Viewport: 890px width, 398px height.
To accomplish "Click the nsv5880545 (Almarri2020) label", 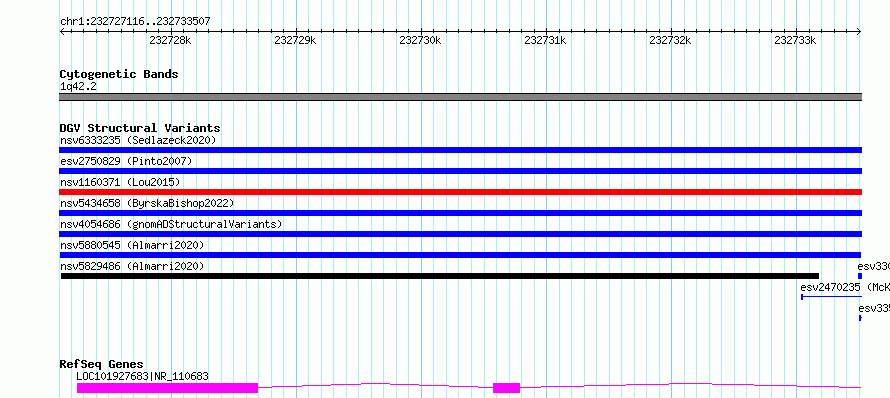I will tap(132, 245).
